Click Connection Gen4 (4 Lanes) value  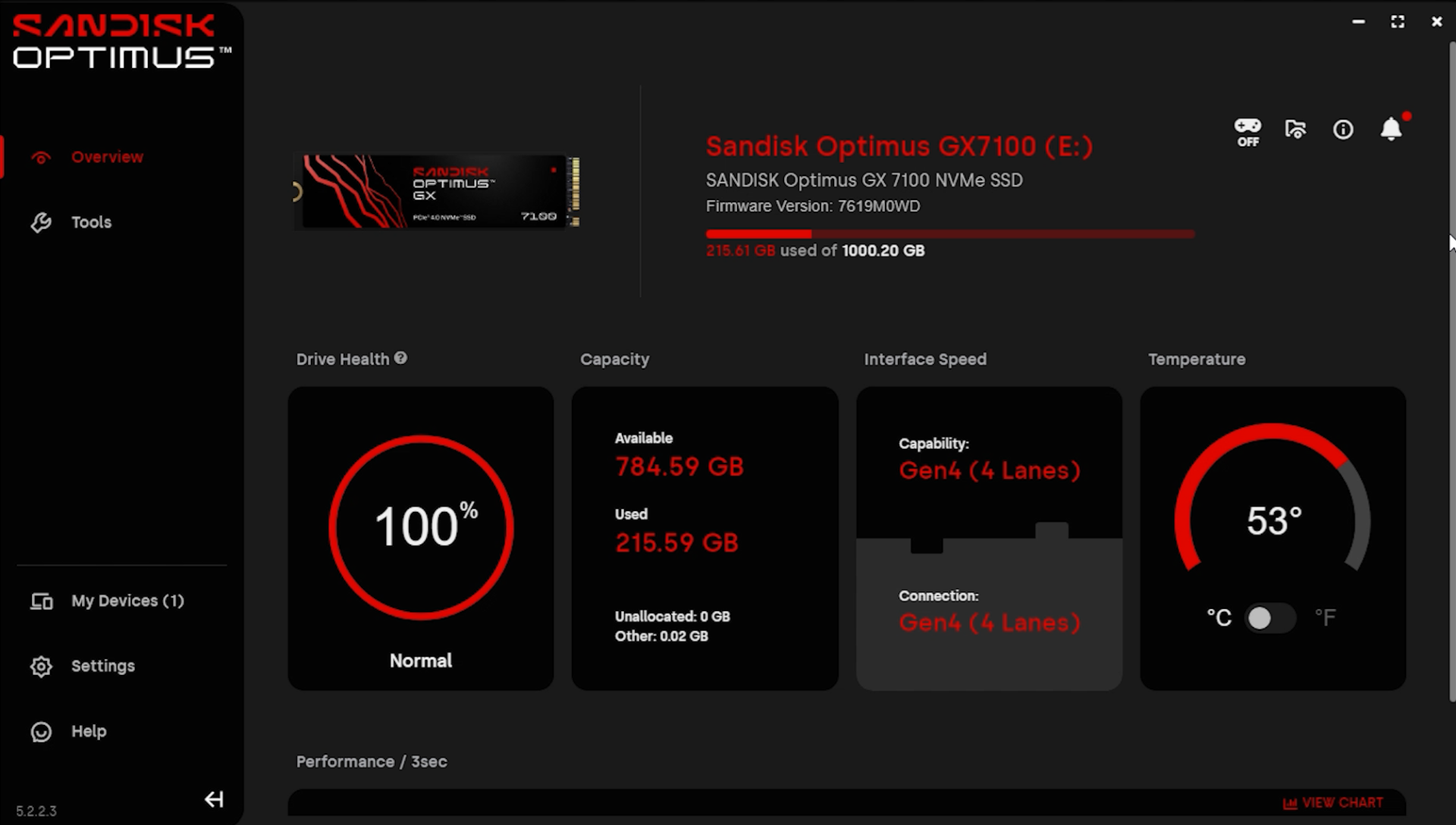(990, 623)
